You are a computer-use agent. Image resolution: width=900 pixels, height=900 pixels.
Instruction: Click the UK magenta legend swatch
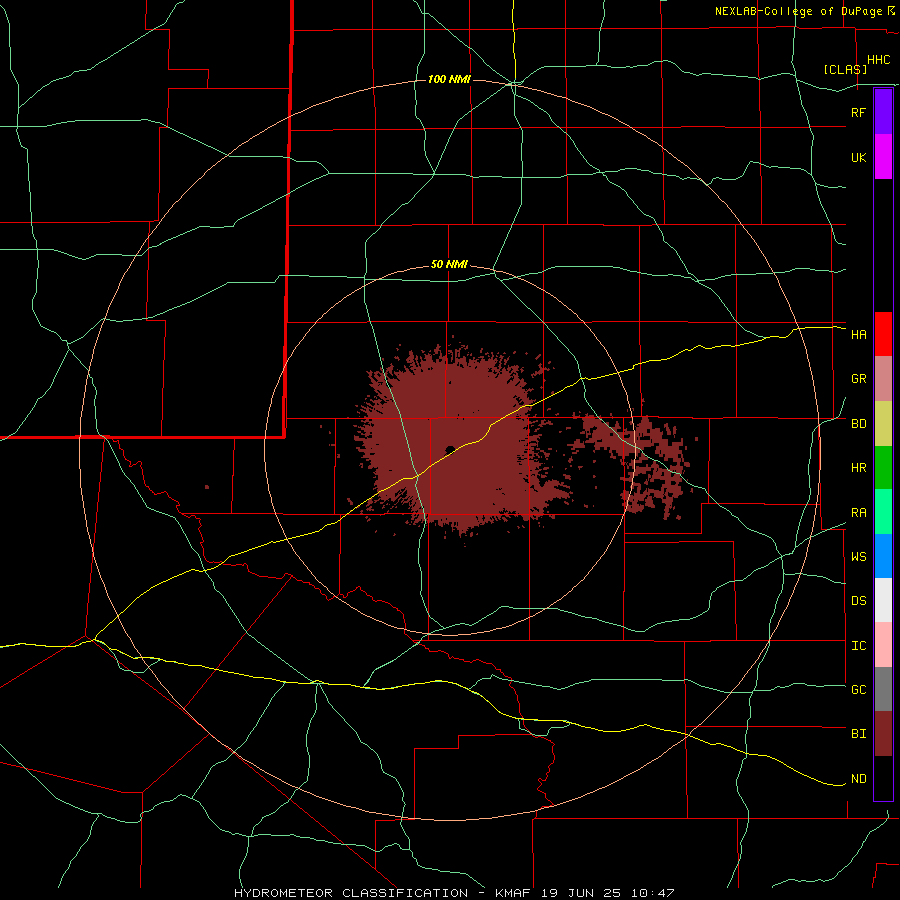pos(883,157)
